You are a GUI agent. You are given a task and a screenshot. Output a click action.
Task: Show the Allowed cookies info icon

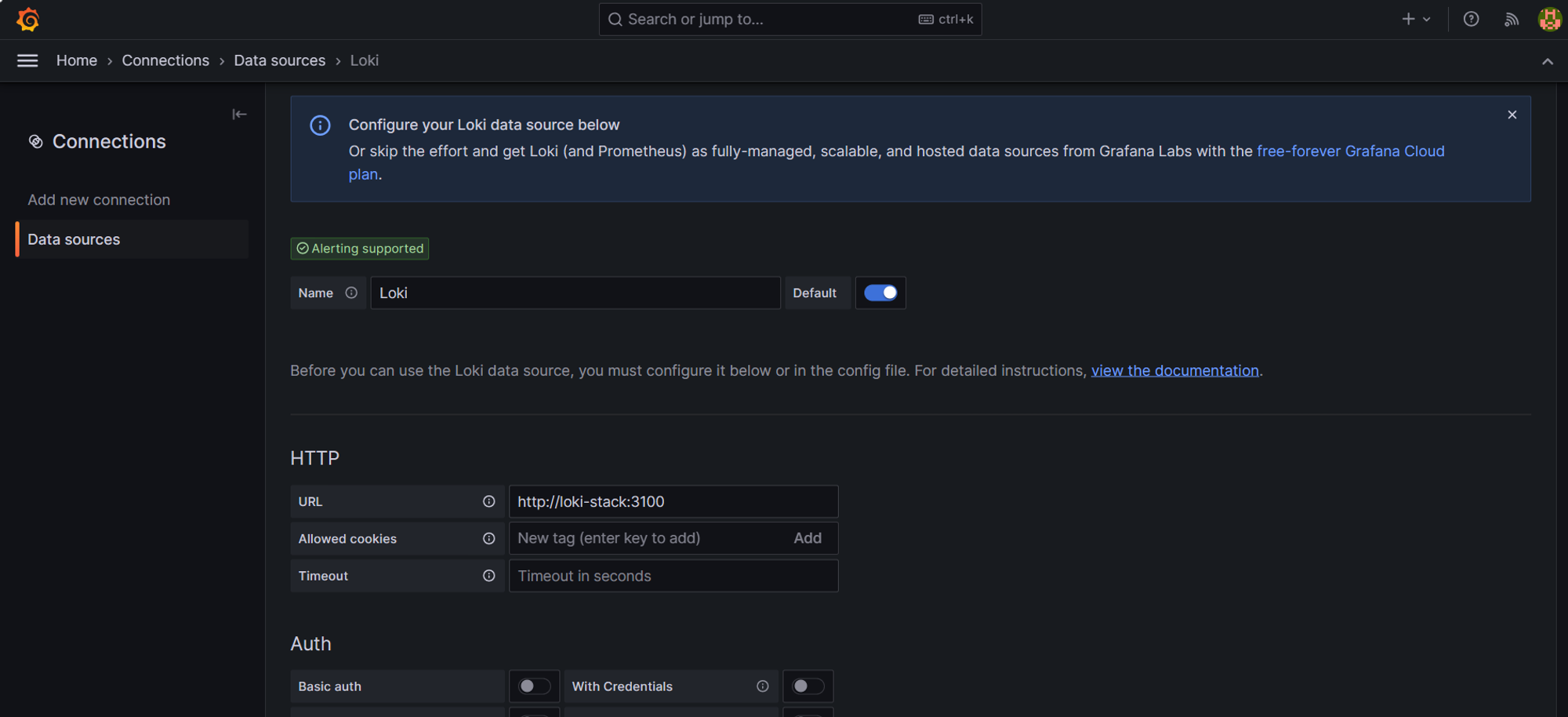pyautogui.click(x=488, y=538)
